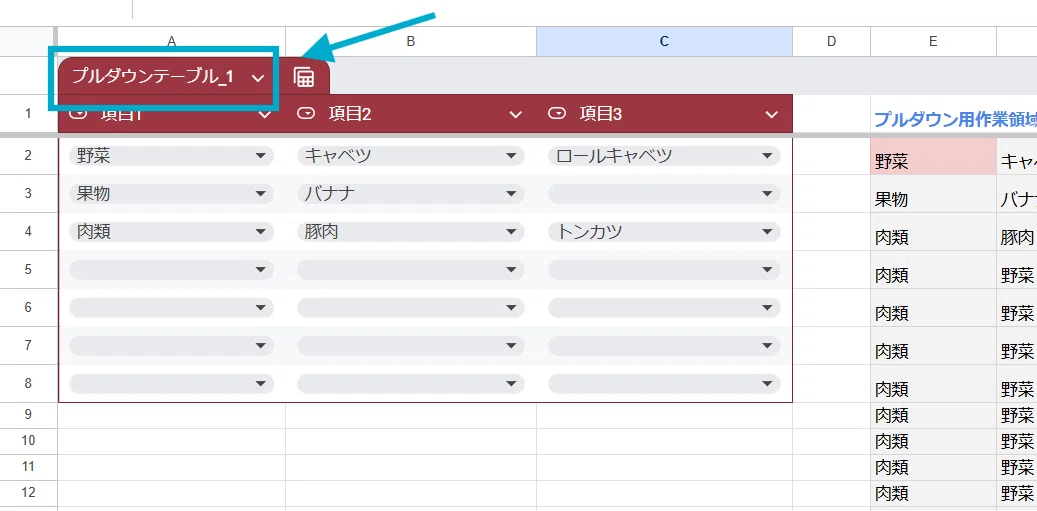Select row 1 header
Image resolution: width=1037 pixels, height=511 pixels.
click(x=28, y=114)
